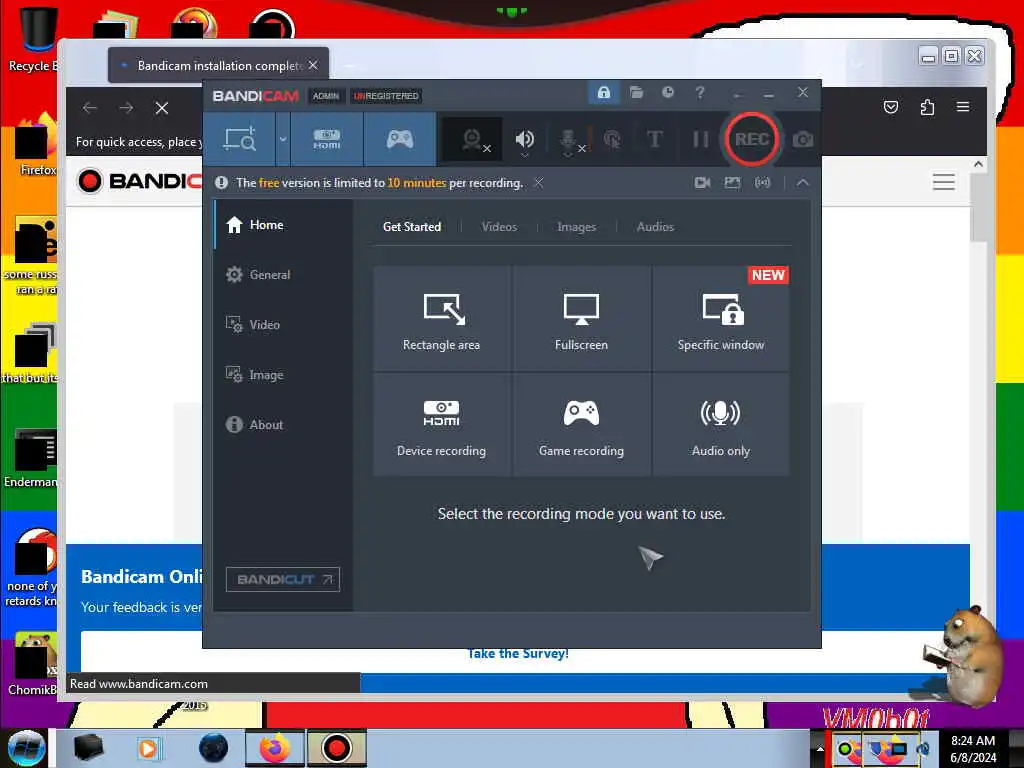
Task: Go forward in Firefox
Action: (126, 108)
